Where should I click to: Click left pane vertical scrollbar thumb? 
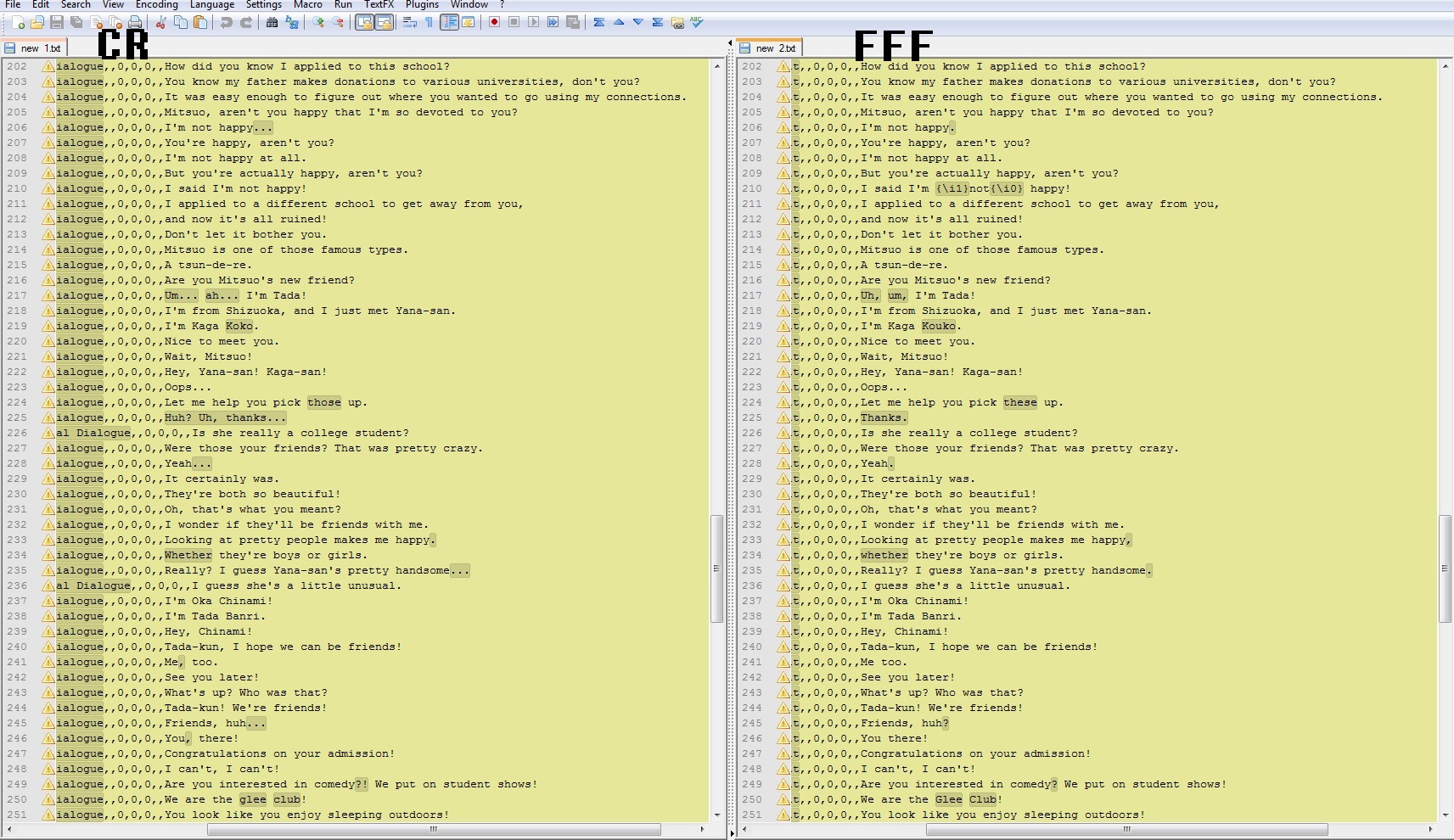point(716,568)
